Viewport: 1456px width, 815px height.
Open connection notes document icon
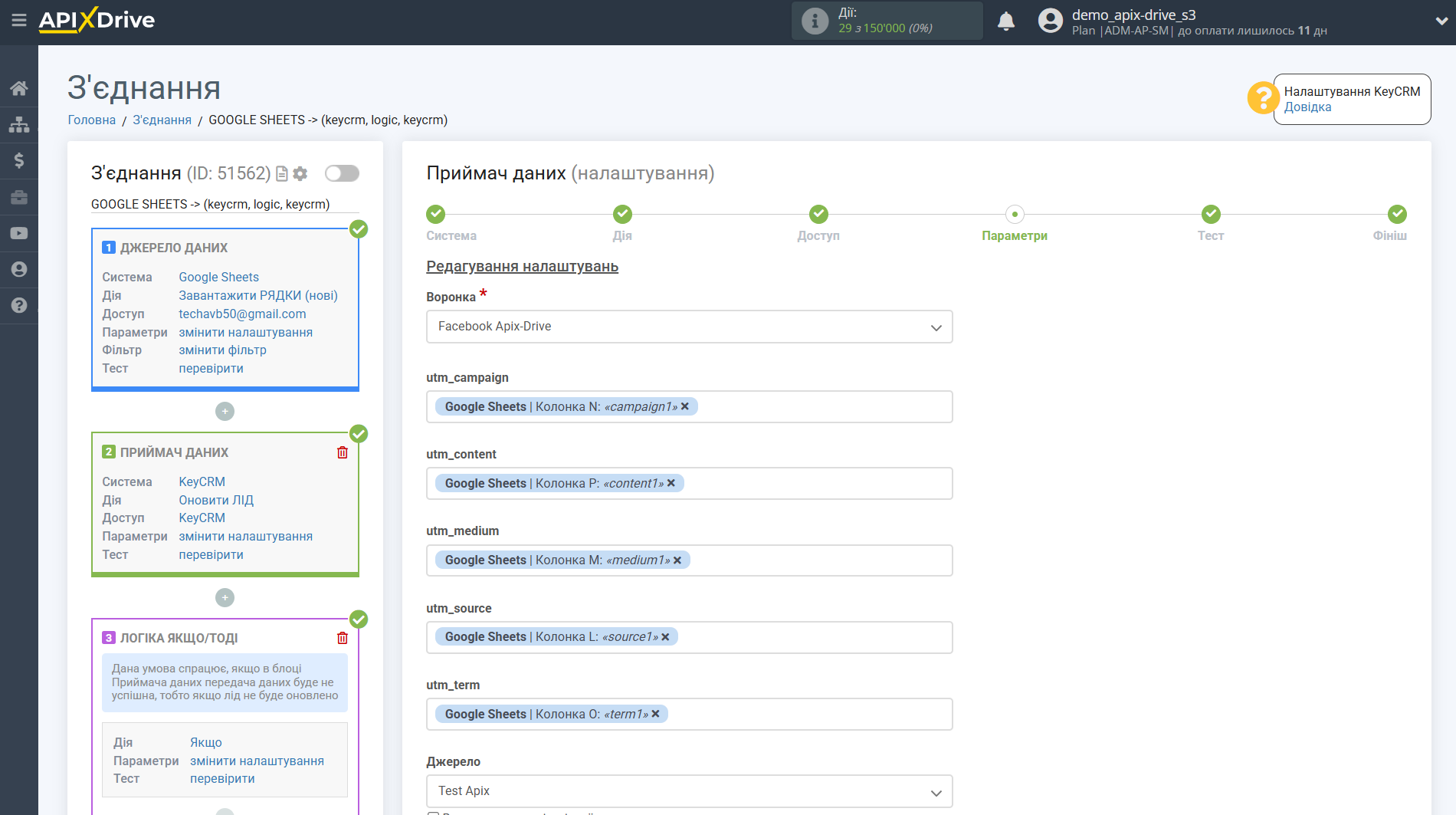point(282,174)
